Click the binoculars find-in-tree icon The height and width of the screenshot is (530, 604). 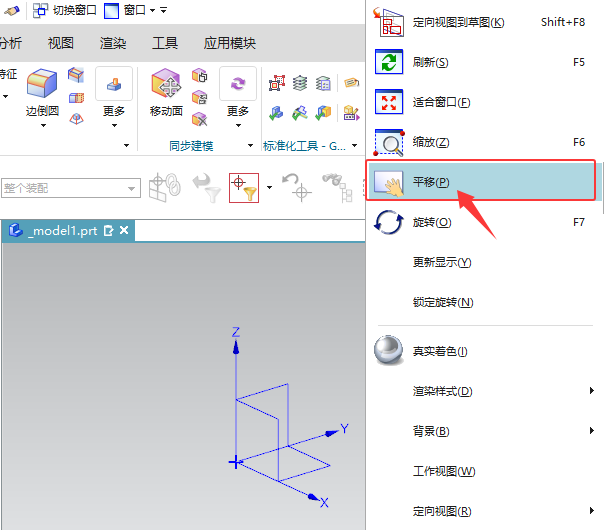(337, 188)
